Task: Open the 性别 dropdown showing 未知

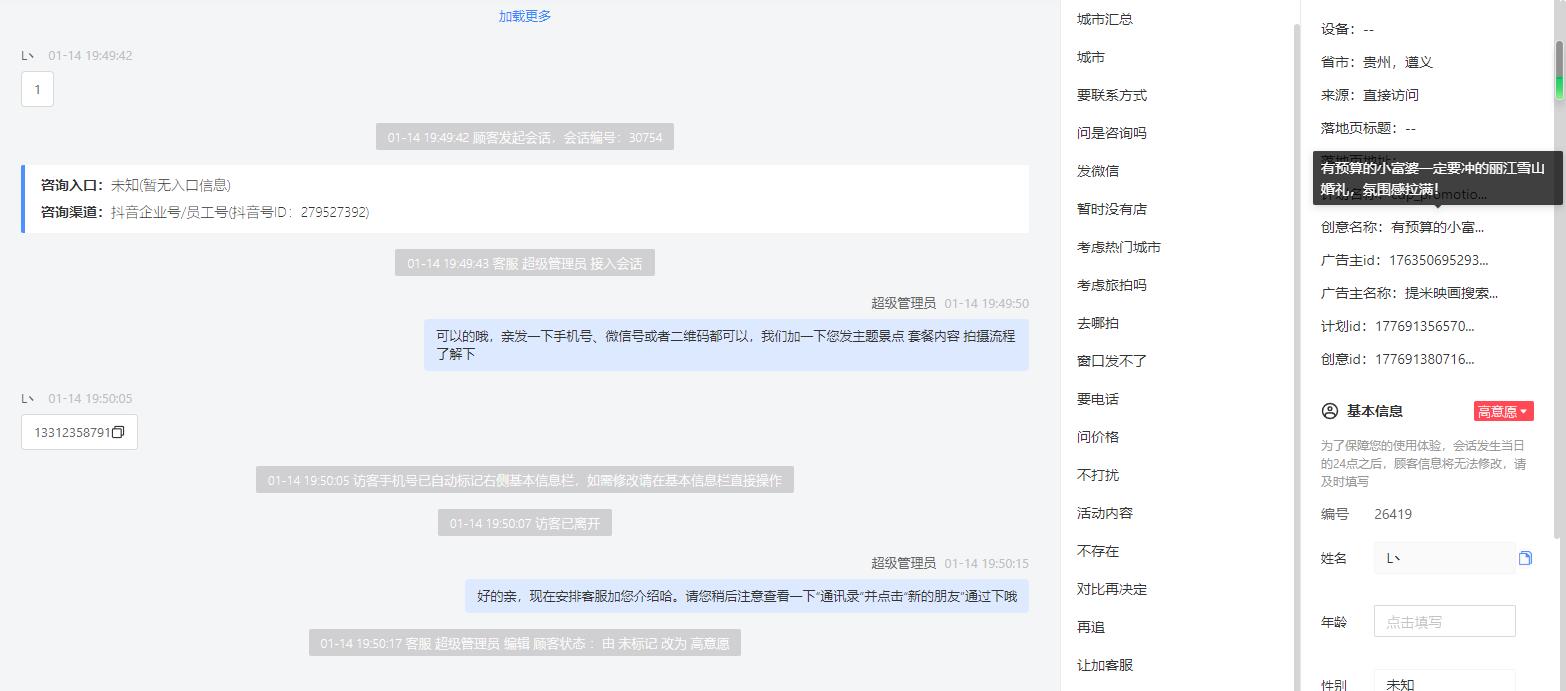Action: 1444,681
